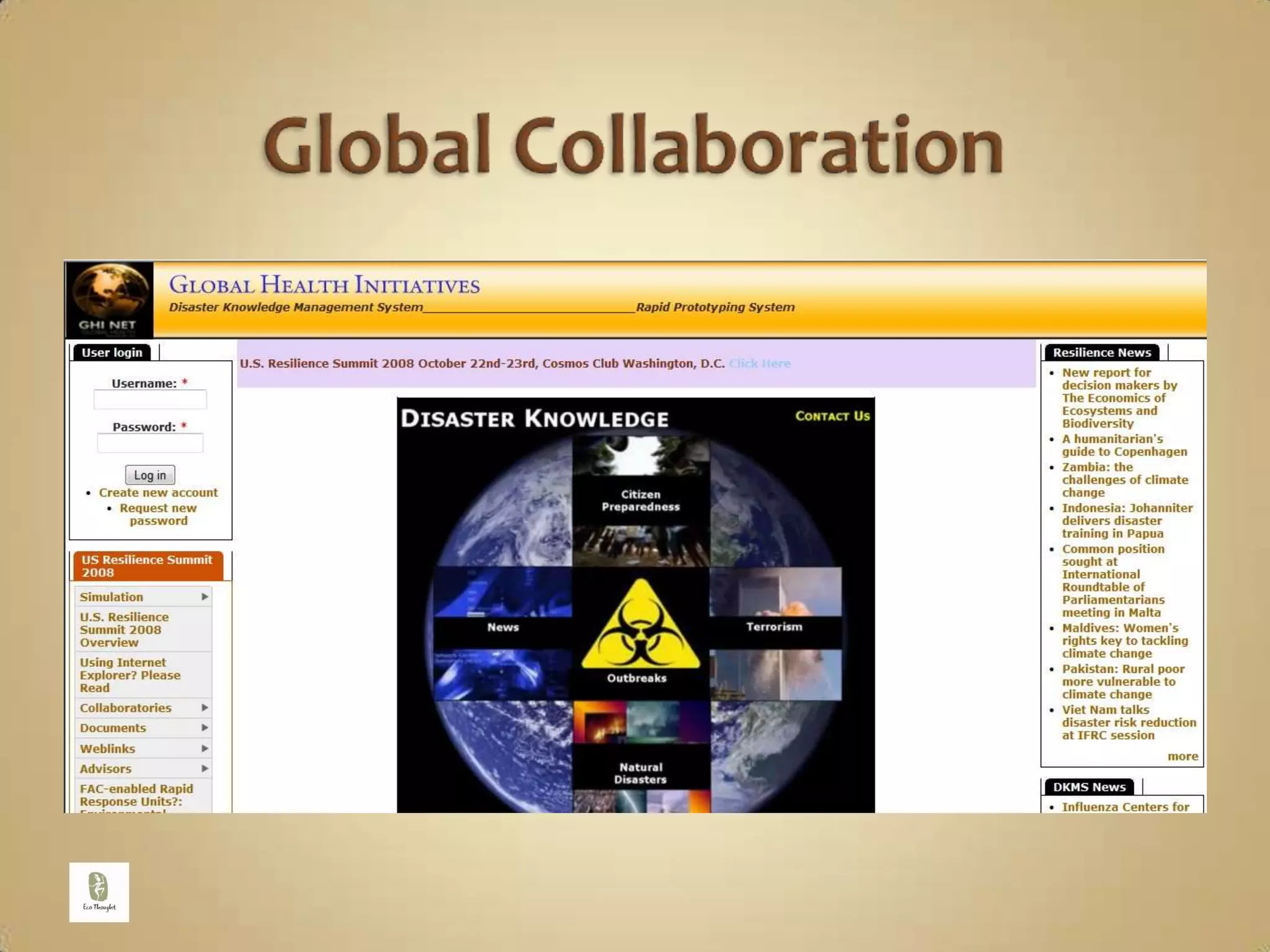This screenshot has height=952, width=1270.
Task: Select the Simulation menu item
Action: (x=112, y=597)
